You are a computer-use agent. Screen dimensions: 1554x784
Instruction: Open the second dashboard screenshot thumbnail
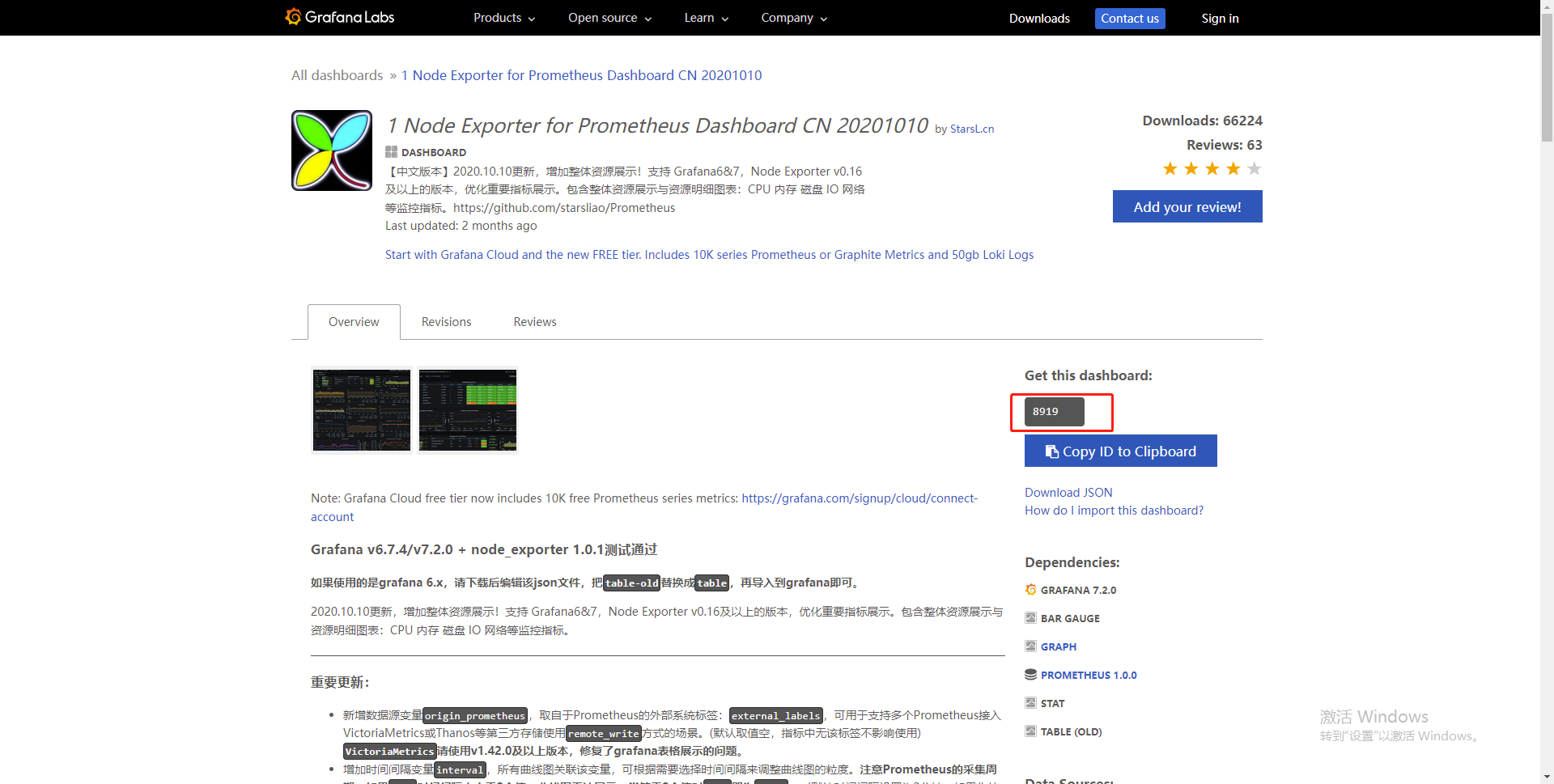click(468, 410)
